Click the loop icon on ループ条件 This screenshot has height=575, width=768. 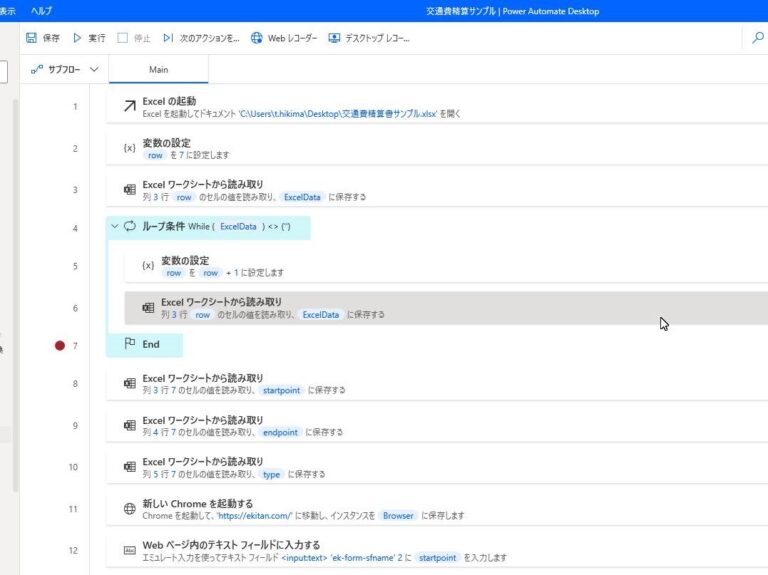pyautogui.click(x=130, y=226)
